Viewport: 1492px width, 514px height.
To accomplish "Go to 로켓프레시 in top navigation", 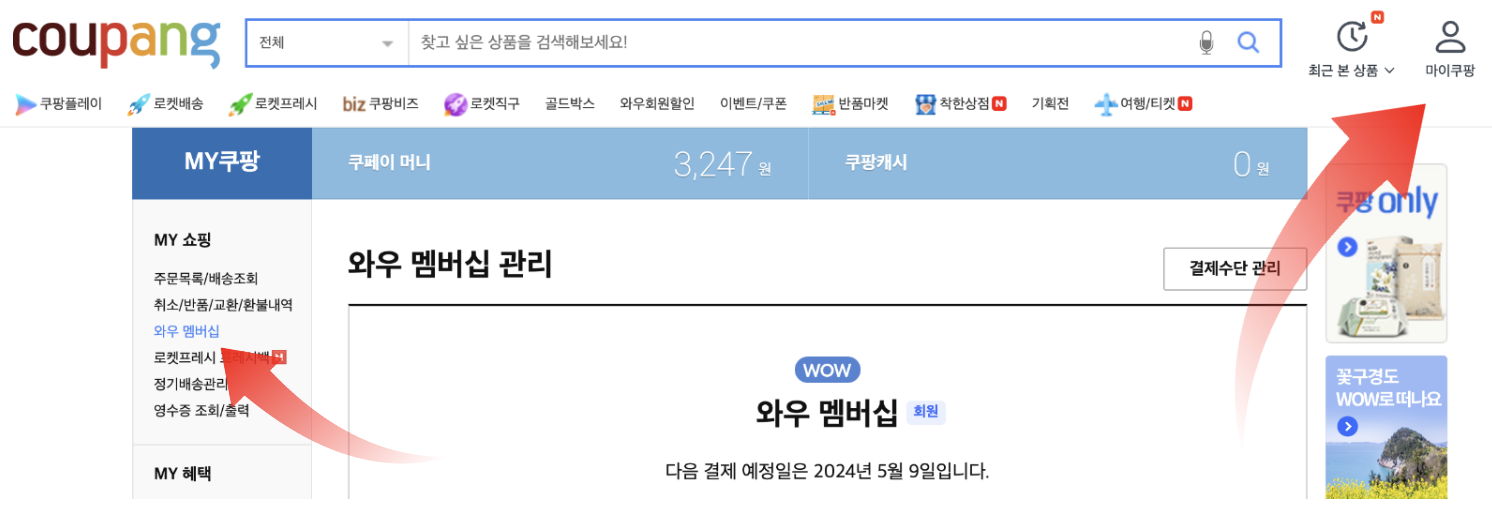I will point(273,103).
